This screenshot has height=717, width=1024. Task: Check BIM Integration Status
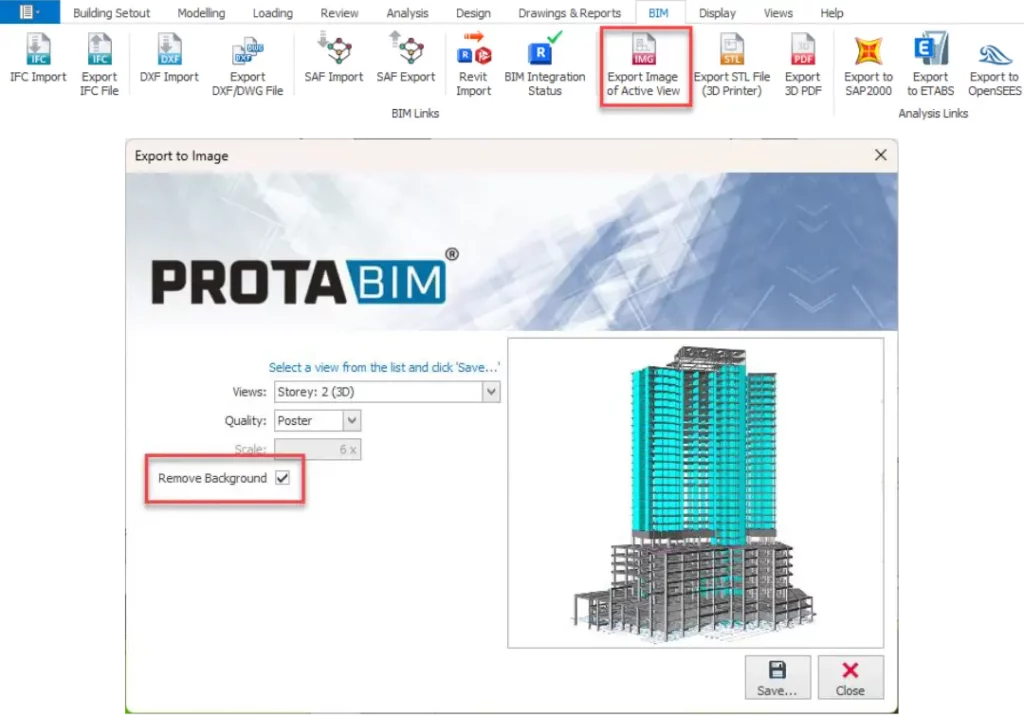pos(545,65)
